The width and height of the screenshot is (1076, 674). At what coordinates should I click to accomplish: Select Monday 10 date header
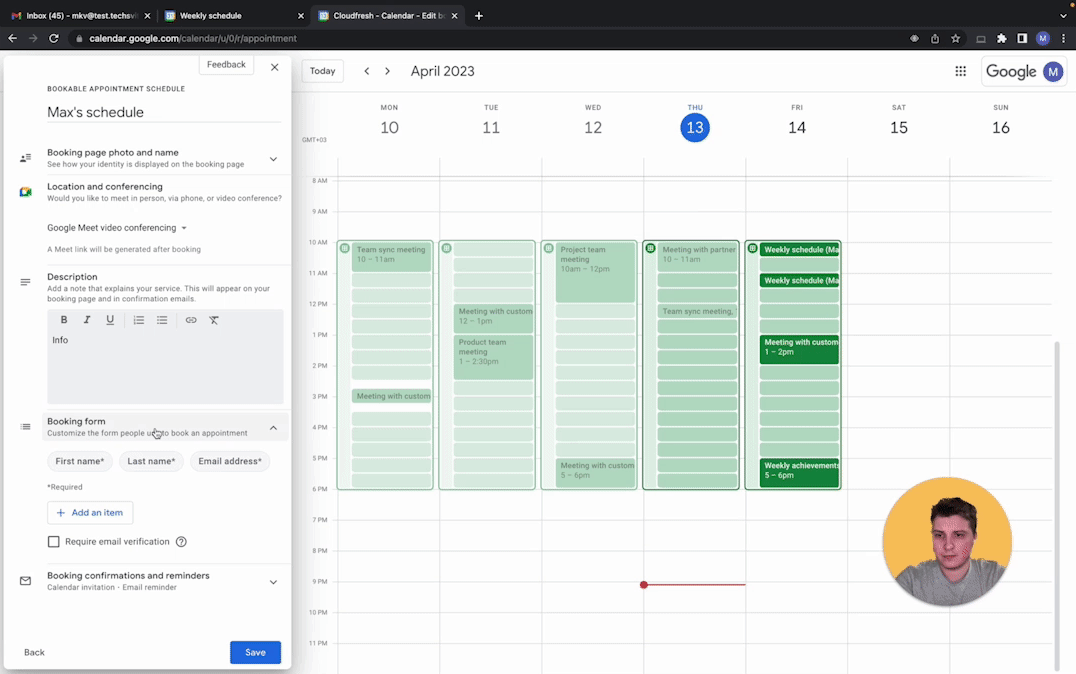point(389,128)
